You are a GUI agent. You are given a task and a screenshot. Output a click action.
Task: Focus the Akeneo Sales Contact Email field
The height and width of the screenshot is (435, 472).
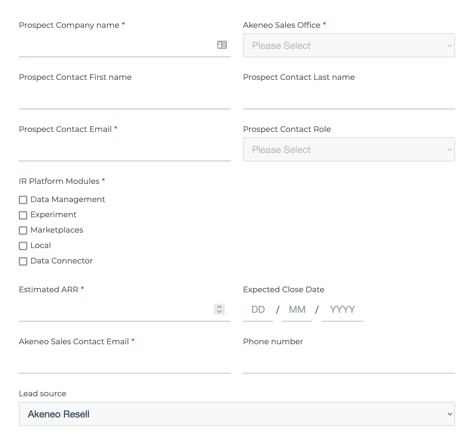pyautogui.click(x=125, y=362)
